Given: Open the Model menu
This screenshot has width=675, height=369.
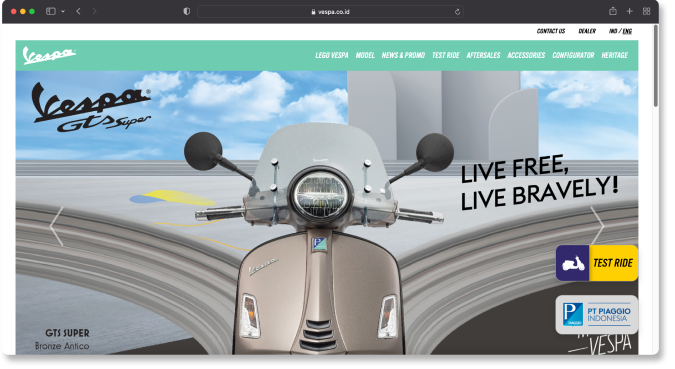Looking at the screenshot, I should (365, 55).
